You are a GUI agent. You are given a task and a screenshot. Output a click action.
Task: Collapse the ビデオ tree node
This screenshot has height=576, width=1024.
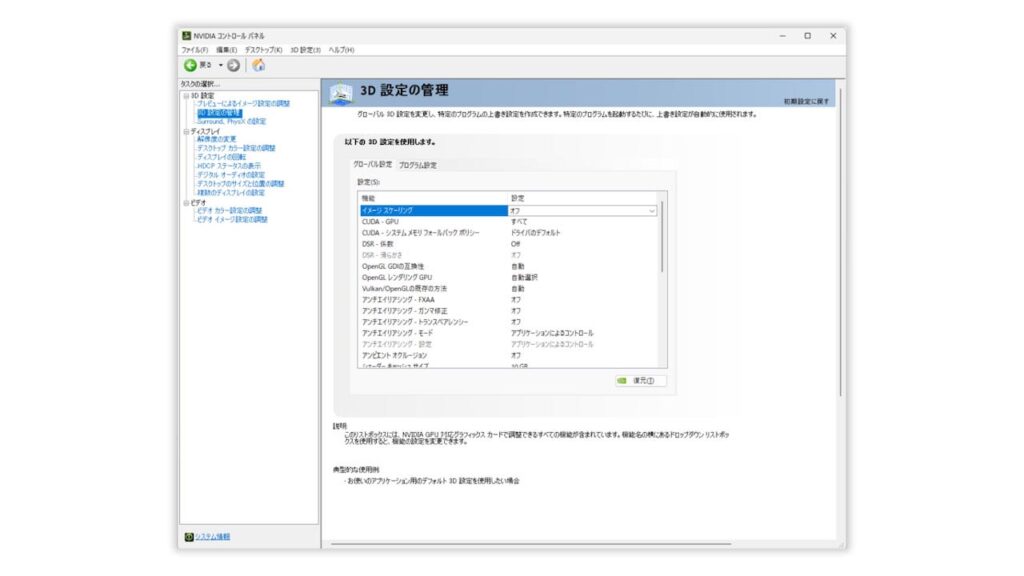click(x=186, y=203)
